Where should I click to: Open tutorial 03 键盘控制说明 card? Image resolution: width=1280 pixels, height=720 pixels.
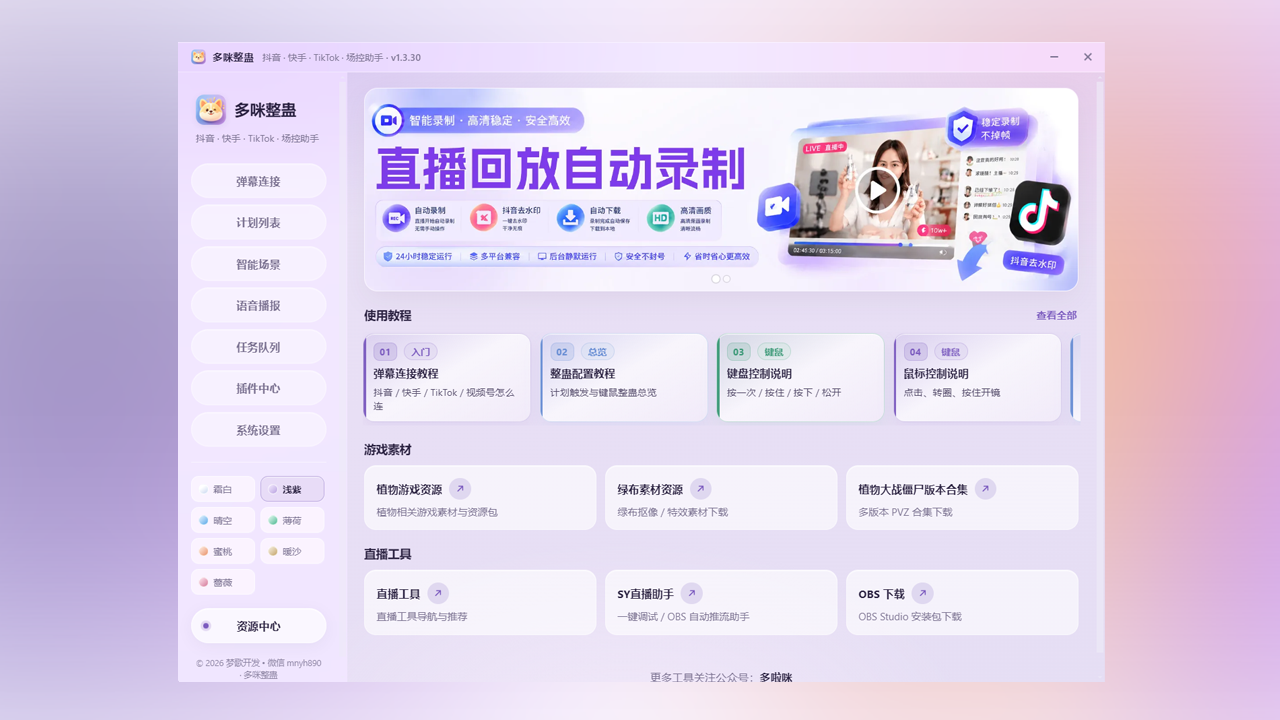point(800,377)
